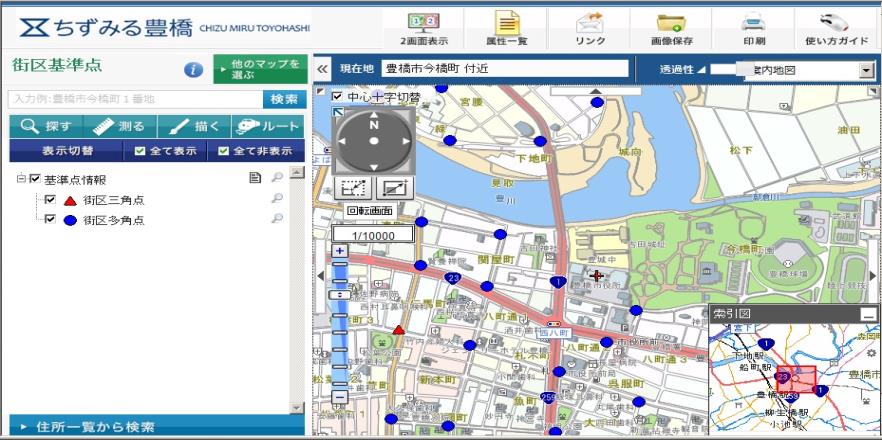The height and width of the screenshot is (440, 882).
Task: Collapse the 基準点情報 tree node
Action: 21,179
